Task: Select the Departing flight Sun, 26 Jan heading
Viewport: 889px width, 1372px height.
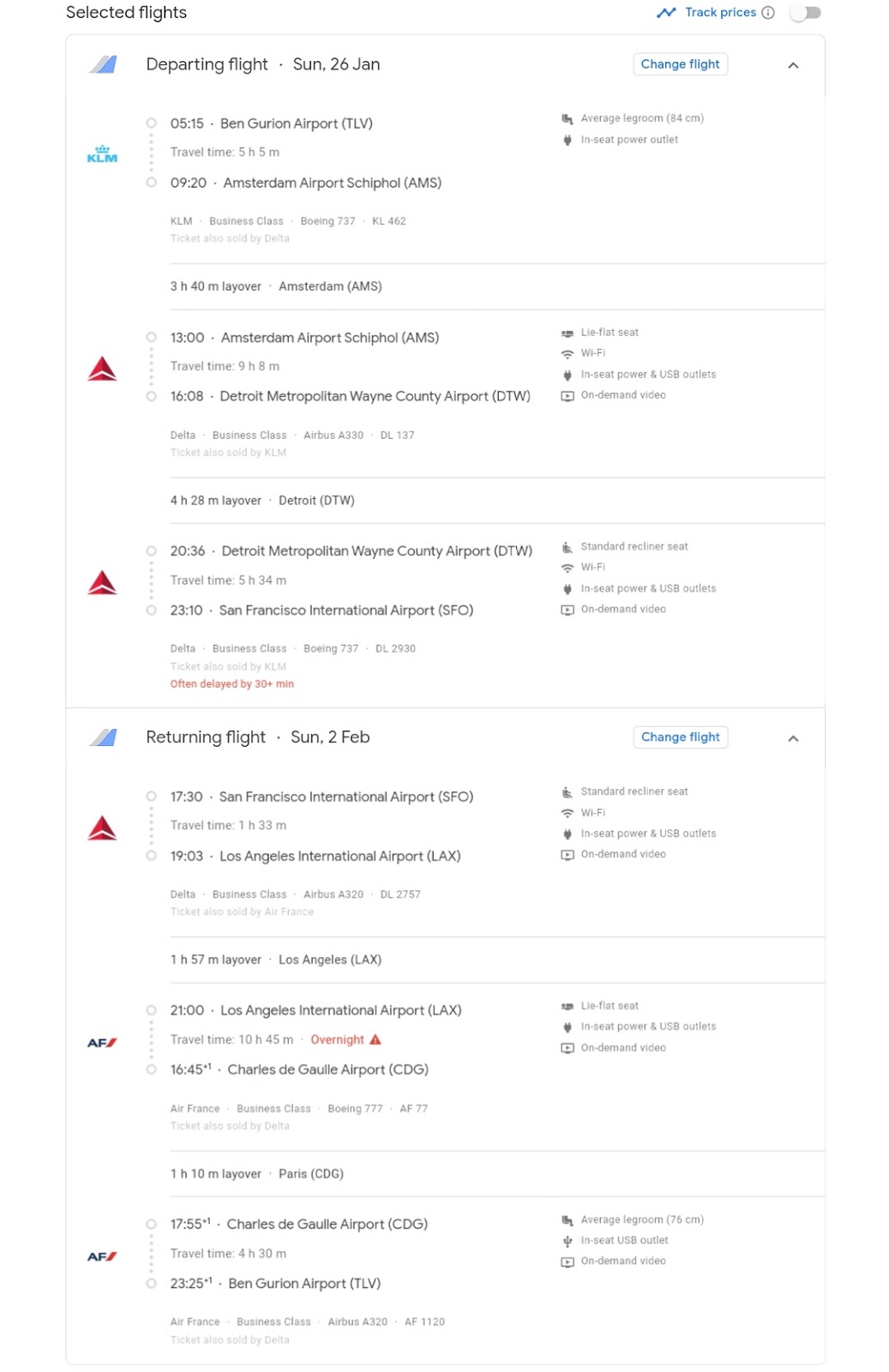Action: click(x=263, y=64)
